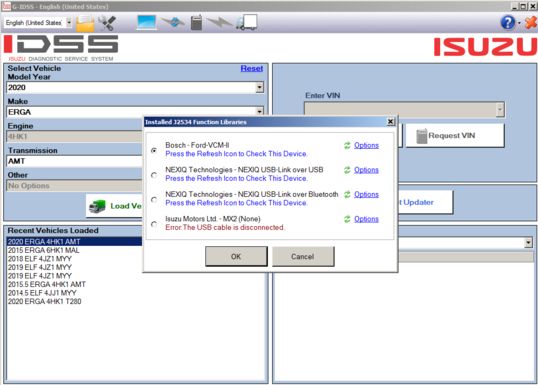538x385 pixels.
Task: Select NEXIQ USB-Link over Bluetooth radio button
Action: (x=154, y=199)
